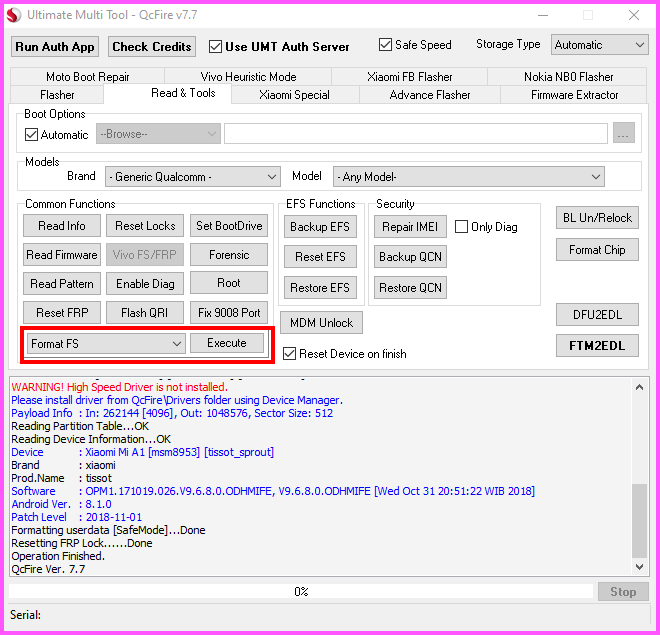Click the Forensic button
The height and width of the screenshot is (635, 660).
coord(229,255)
